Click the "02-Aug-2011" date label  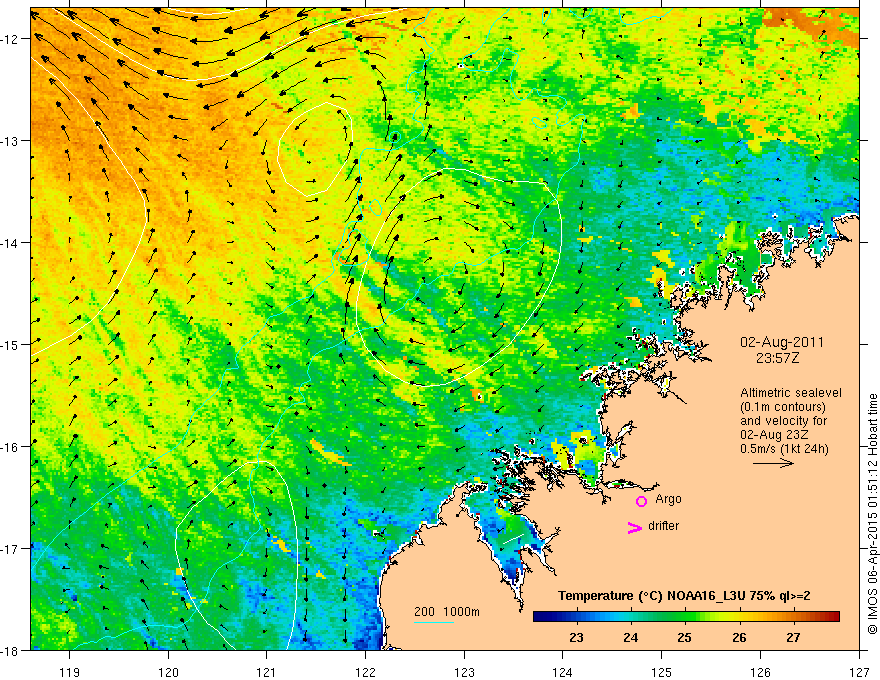pyautogui.click(x=782, y=342)
